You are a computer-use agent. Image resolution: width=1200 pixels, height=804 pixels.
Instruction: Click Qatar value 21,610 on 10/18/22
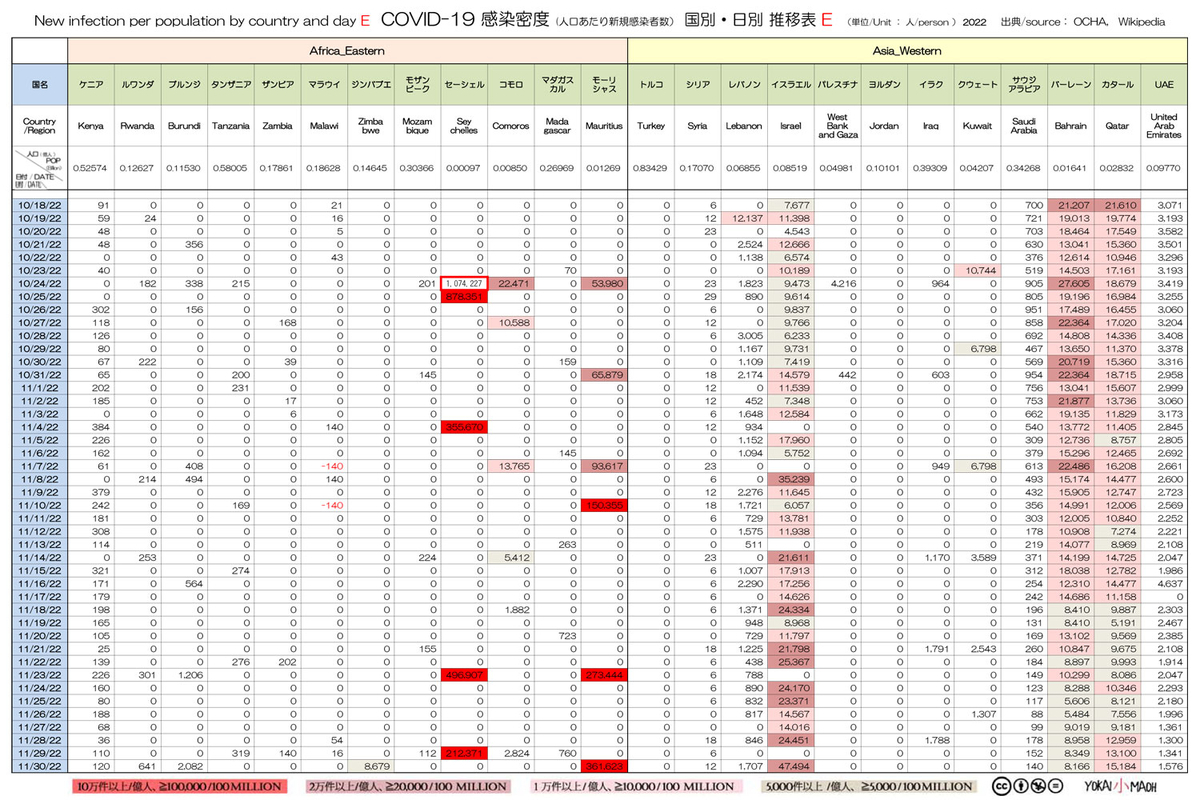tap(1117, 205)
